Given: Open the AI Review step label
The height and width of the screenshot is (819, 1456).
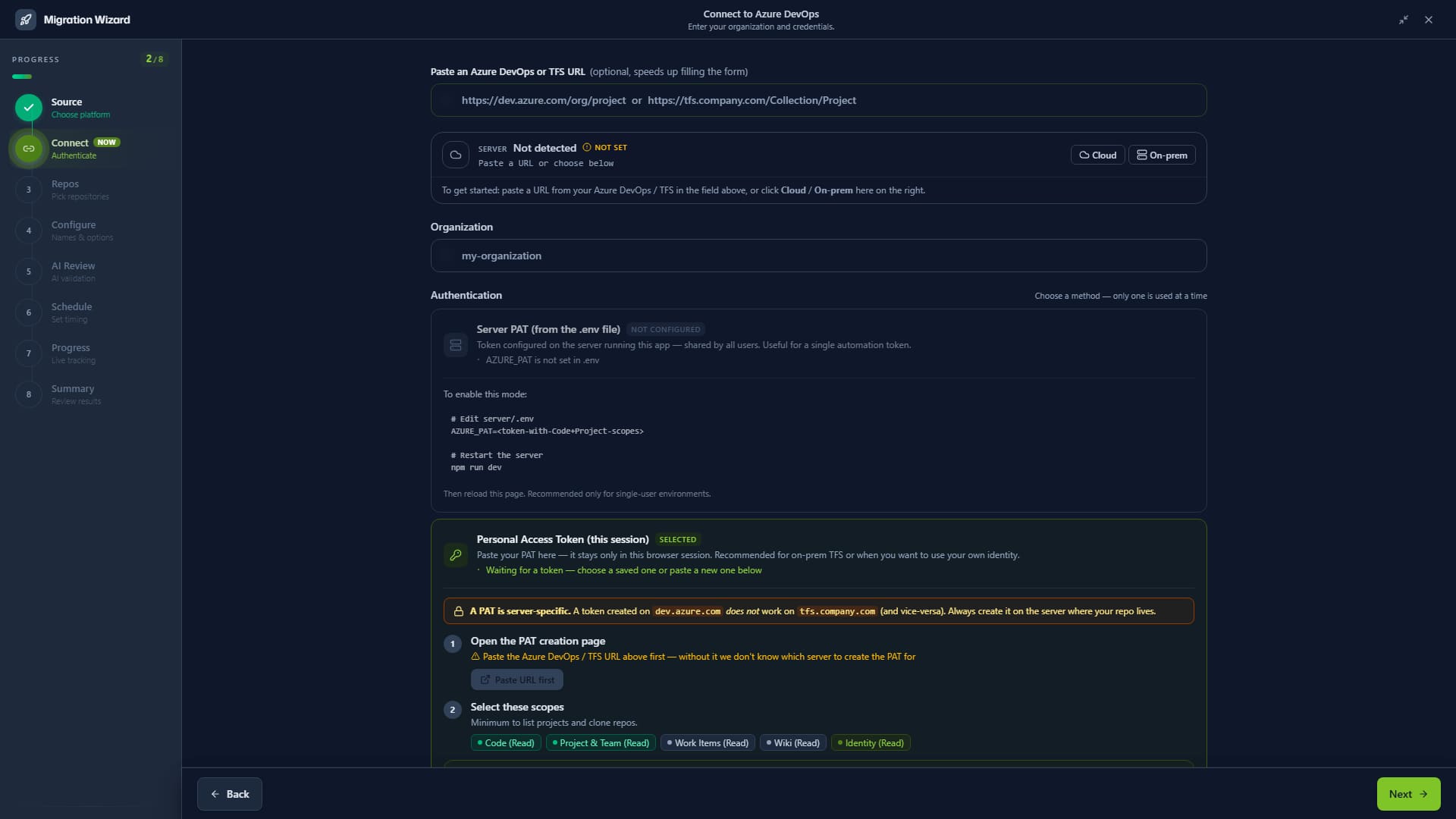Looking at the screenshot, I should 73,265.
